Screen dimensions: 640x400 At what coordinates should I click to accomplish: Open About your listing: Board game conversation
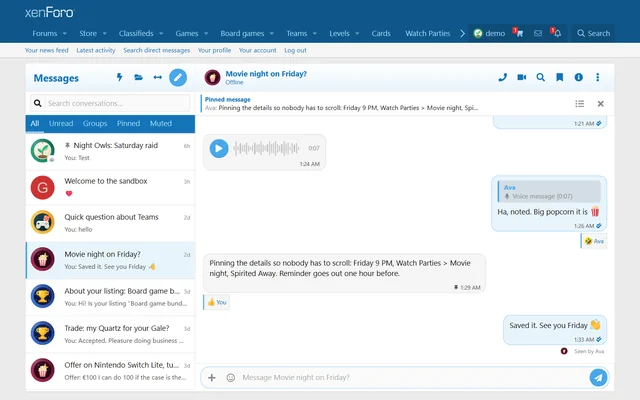point(110,297)
